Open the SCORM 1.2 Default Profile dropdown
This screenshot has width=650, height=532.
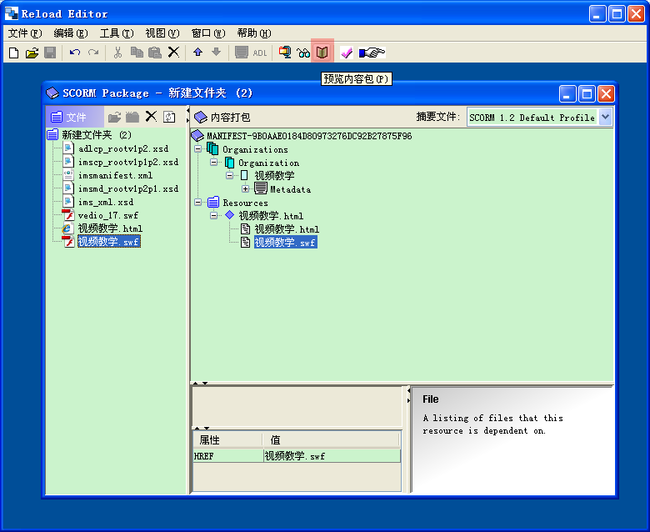(605, 117)
